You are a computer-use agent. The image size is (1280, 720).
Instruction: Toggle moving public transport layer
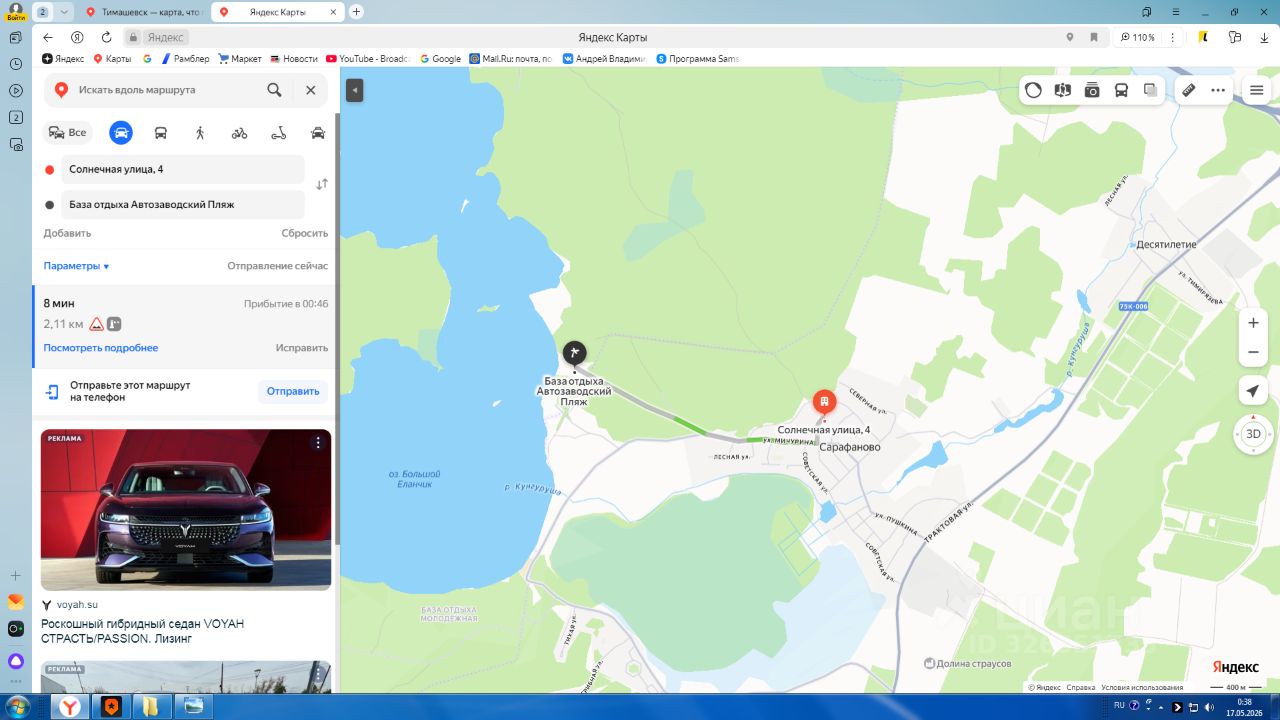(1121, 90)
